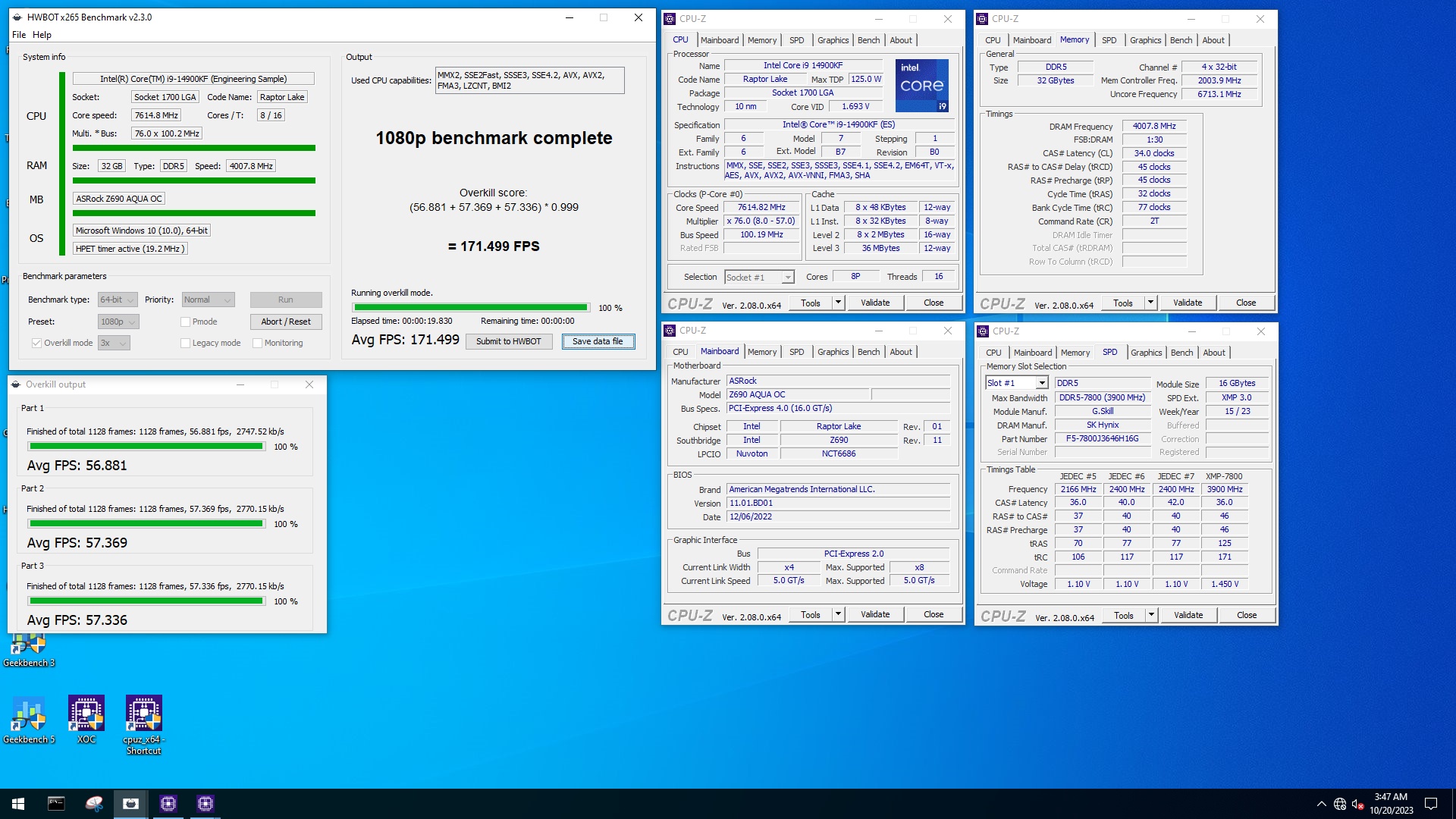Click the Run button in benchmark parameters

[286, 300]
